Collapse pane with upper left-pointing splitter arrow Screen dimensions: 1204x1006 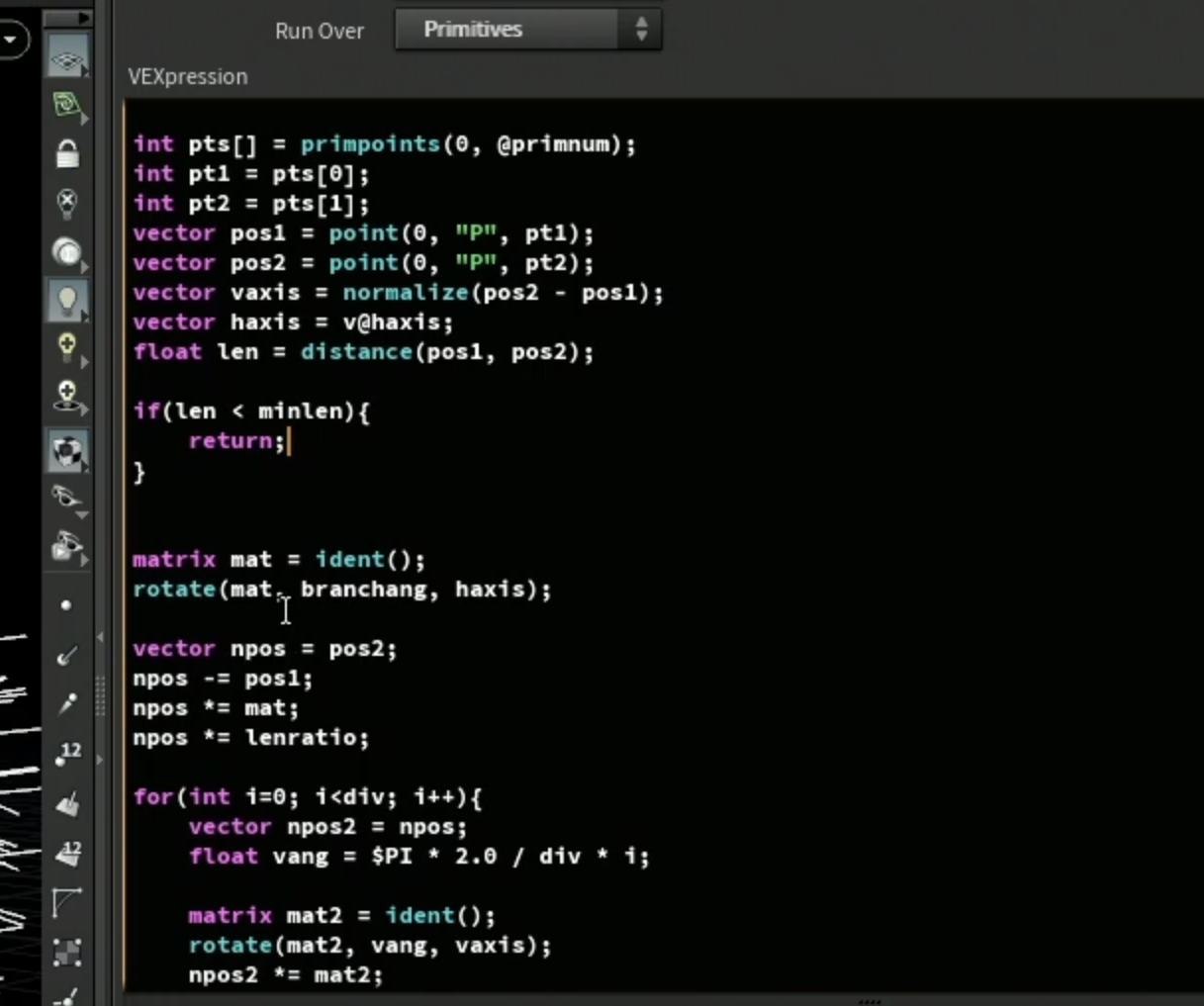[100, 636]
